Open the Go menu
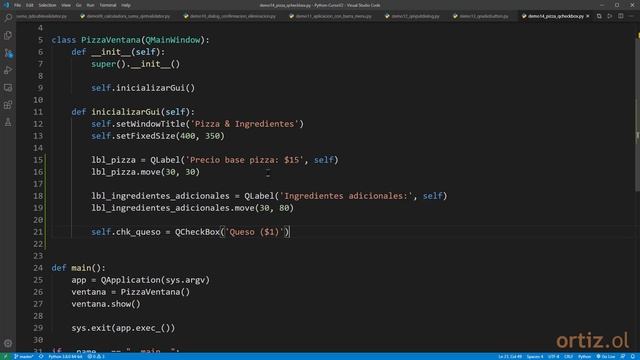This screenshot has height=360, width=640. [x=79, y=5]
